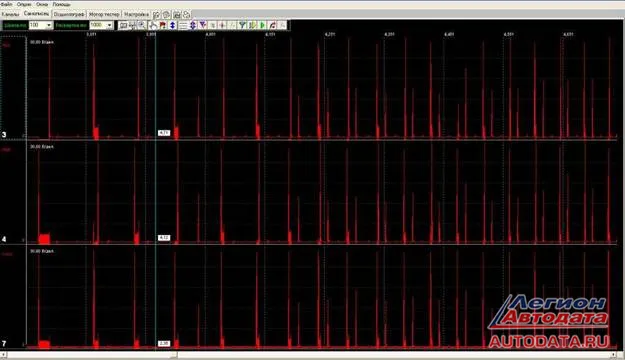Click the second icon right of Настройка tab
625x360 pixels.
point(166,15)
